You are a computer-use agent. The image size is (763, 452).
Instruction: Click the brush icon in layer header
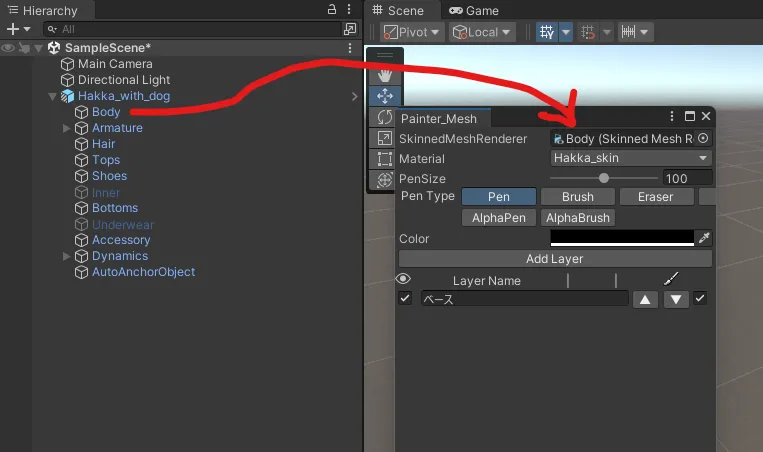point(671,279)
